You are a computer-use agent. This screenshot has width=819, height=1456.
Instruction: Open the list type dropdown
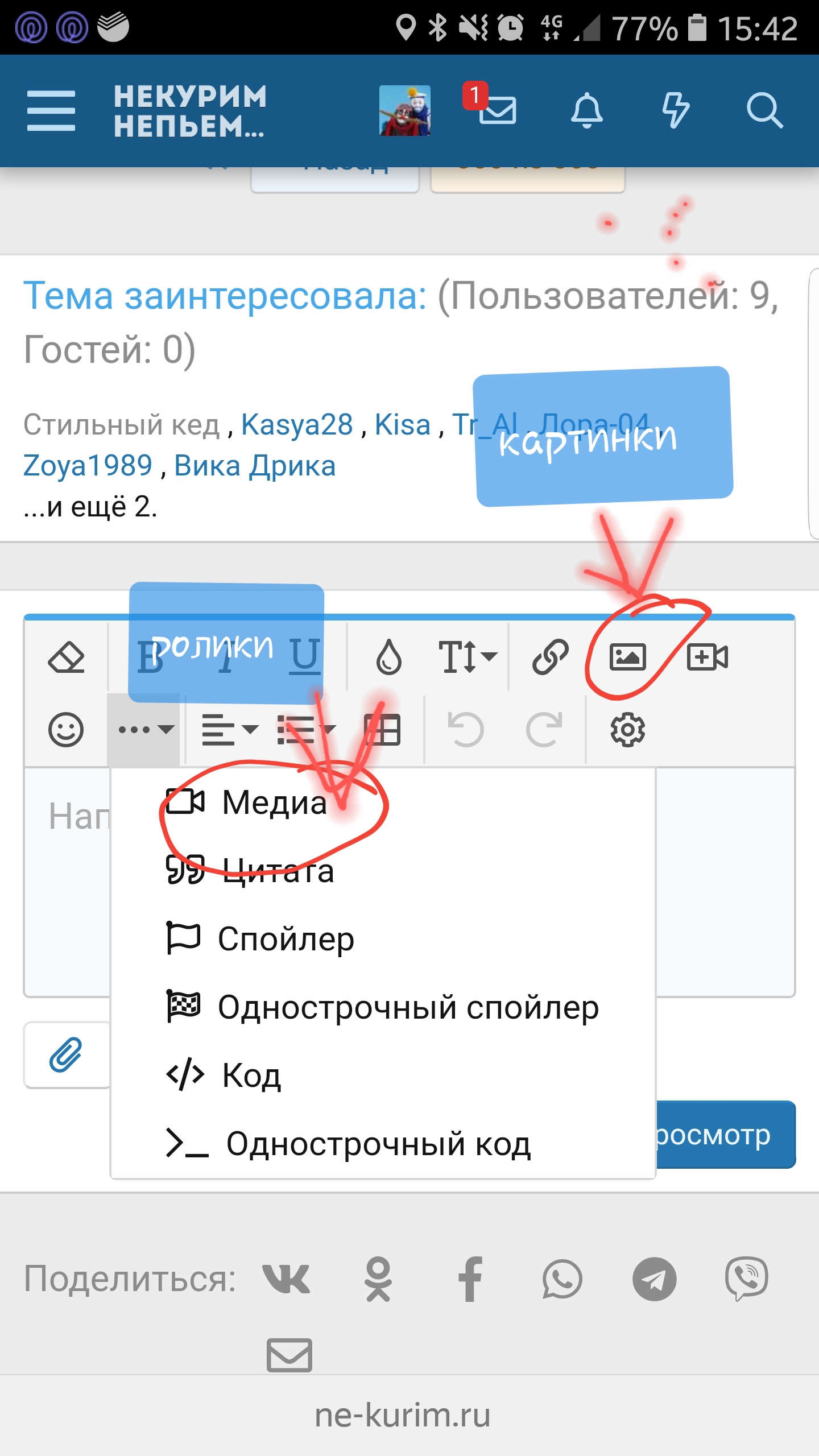tap(306, 730)
